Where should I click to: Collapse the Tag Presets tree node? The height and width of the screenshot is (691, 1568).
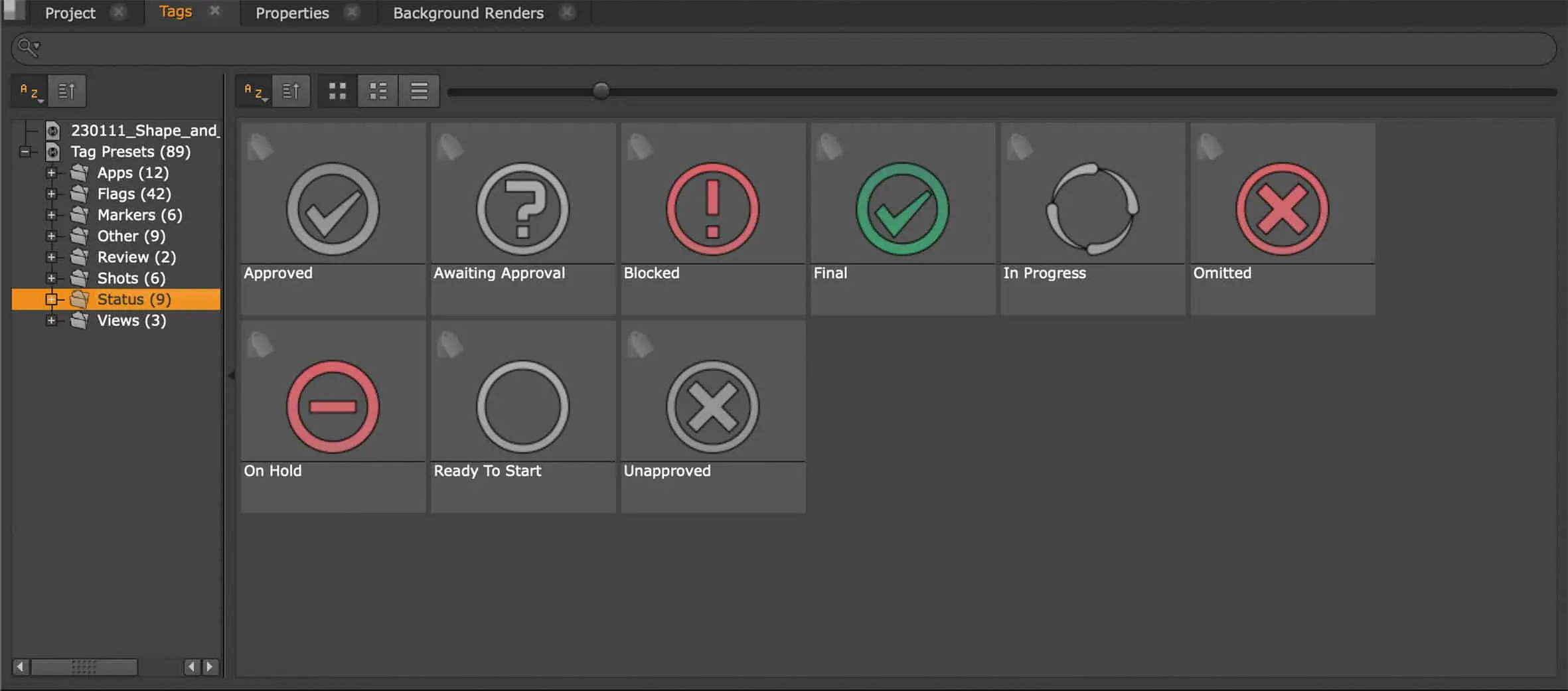[25, 152]
